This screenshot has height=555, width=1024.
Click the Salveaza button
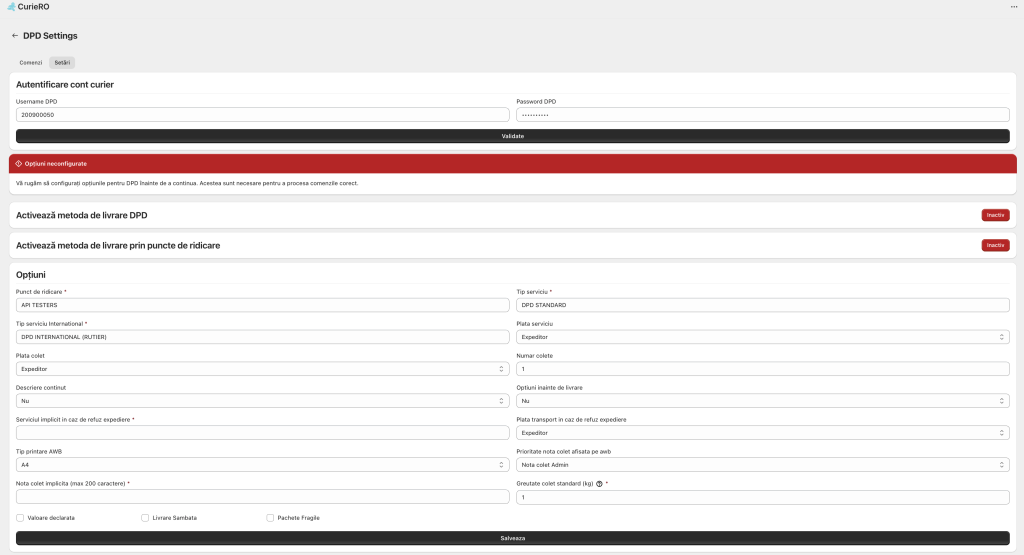click(x=513, y=538)
